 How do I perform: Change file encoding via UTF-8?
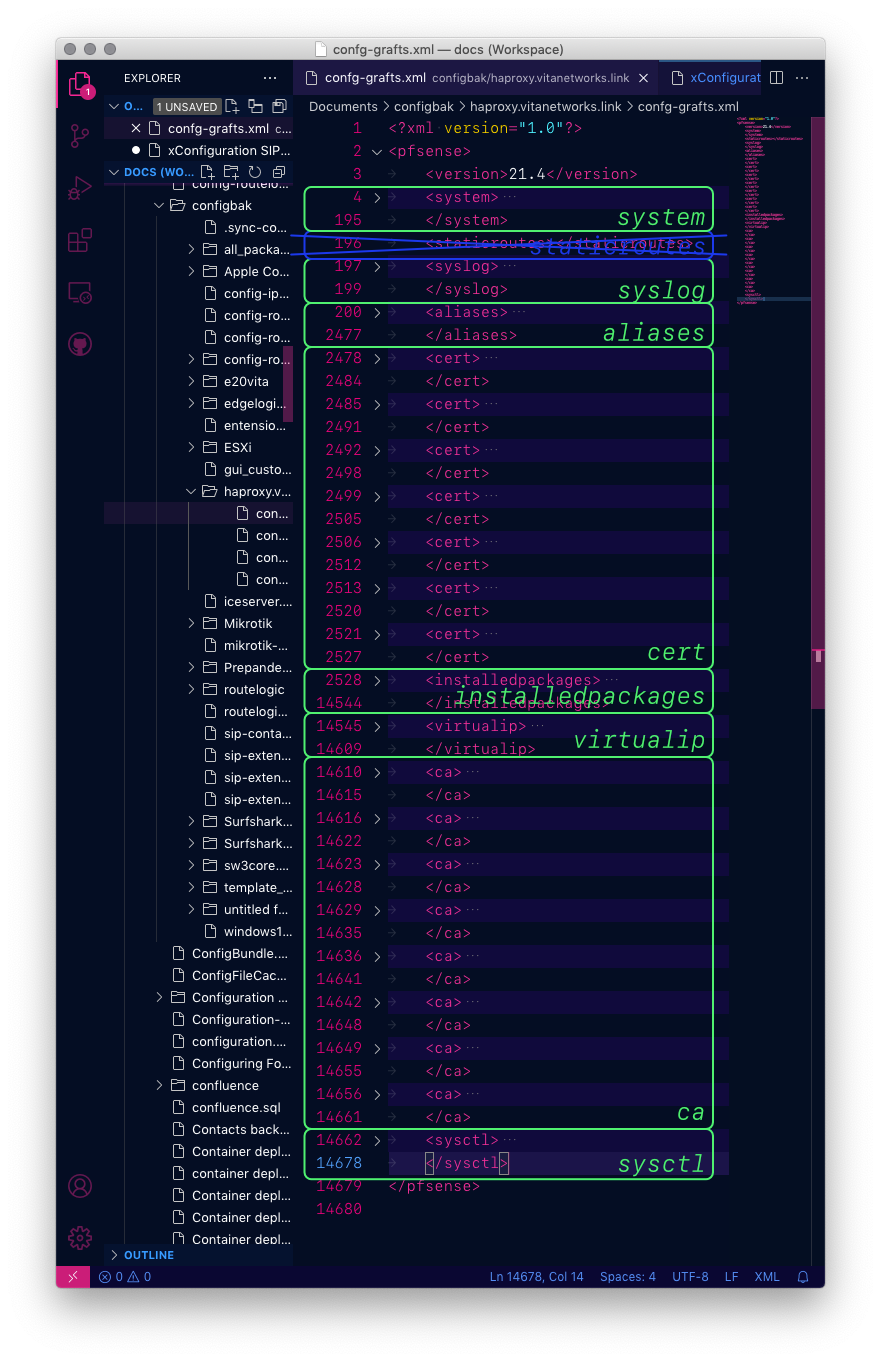tap(690, 1276)
